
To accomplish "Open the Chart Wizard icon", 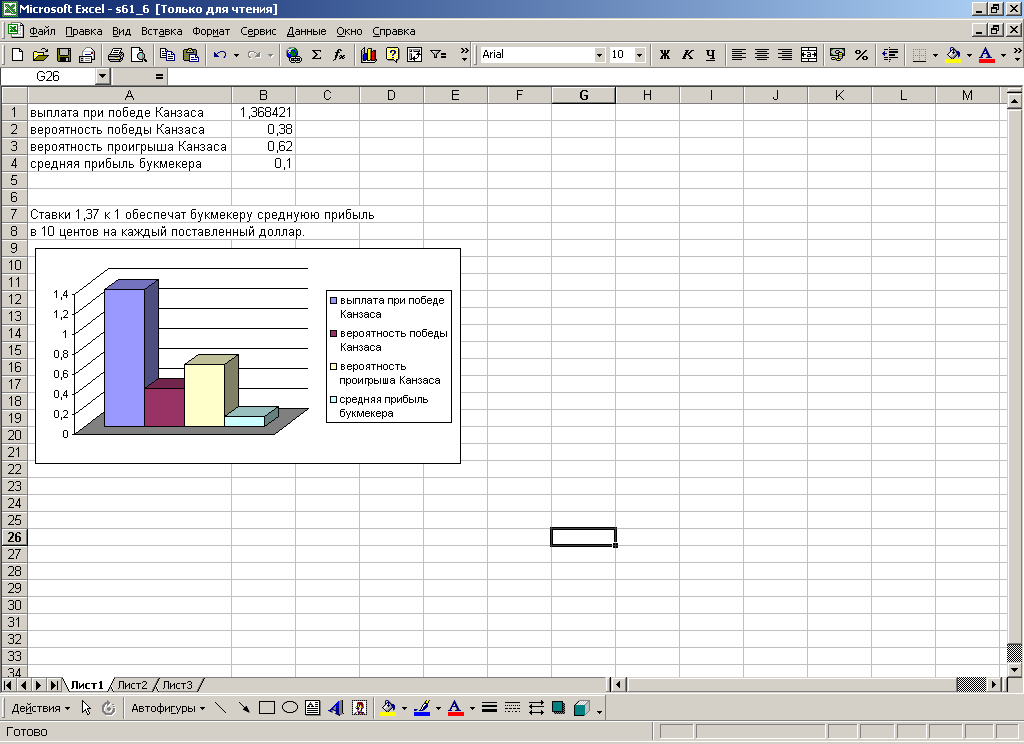I will coord(368,55).
